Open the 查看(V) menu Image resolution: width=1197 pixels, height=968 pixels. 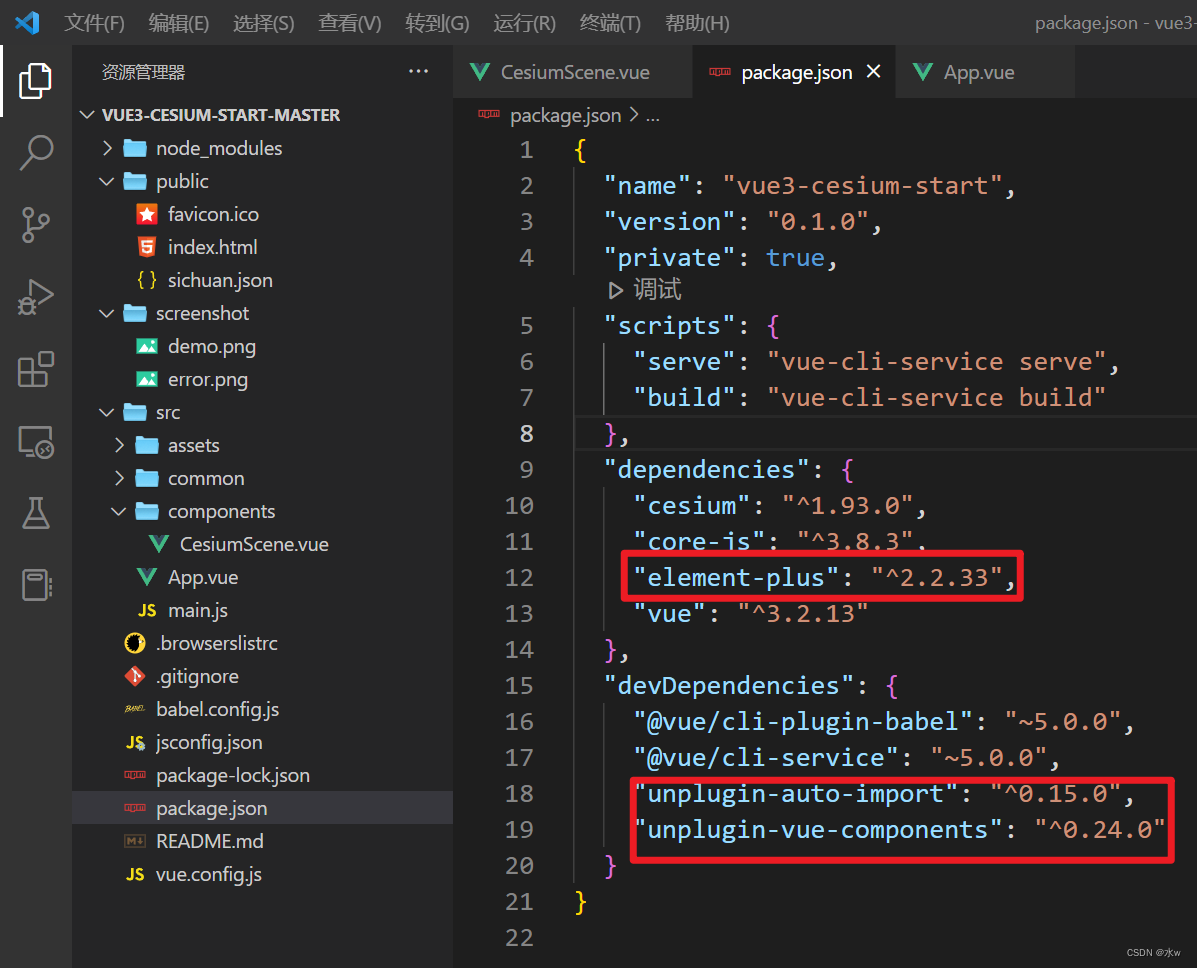pyautogui.click(x=350, y=23)
